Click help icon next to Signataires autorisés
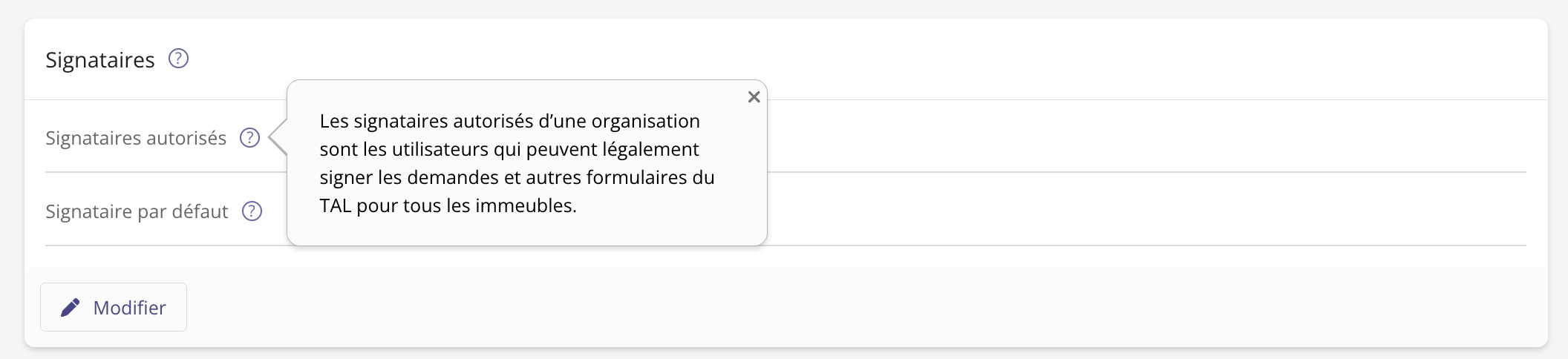The width and height of the screenshot is (1568, 359). [249, 138]
